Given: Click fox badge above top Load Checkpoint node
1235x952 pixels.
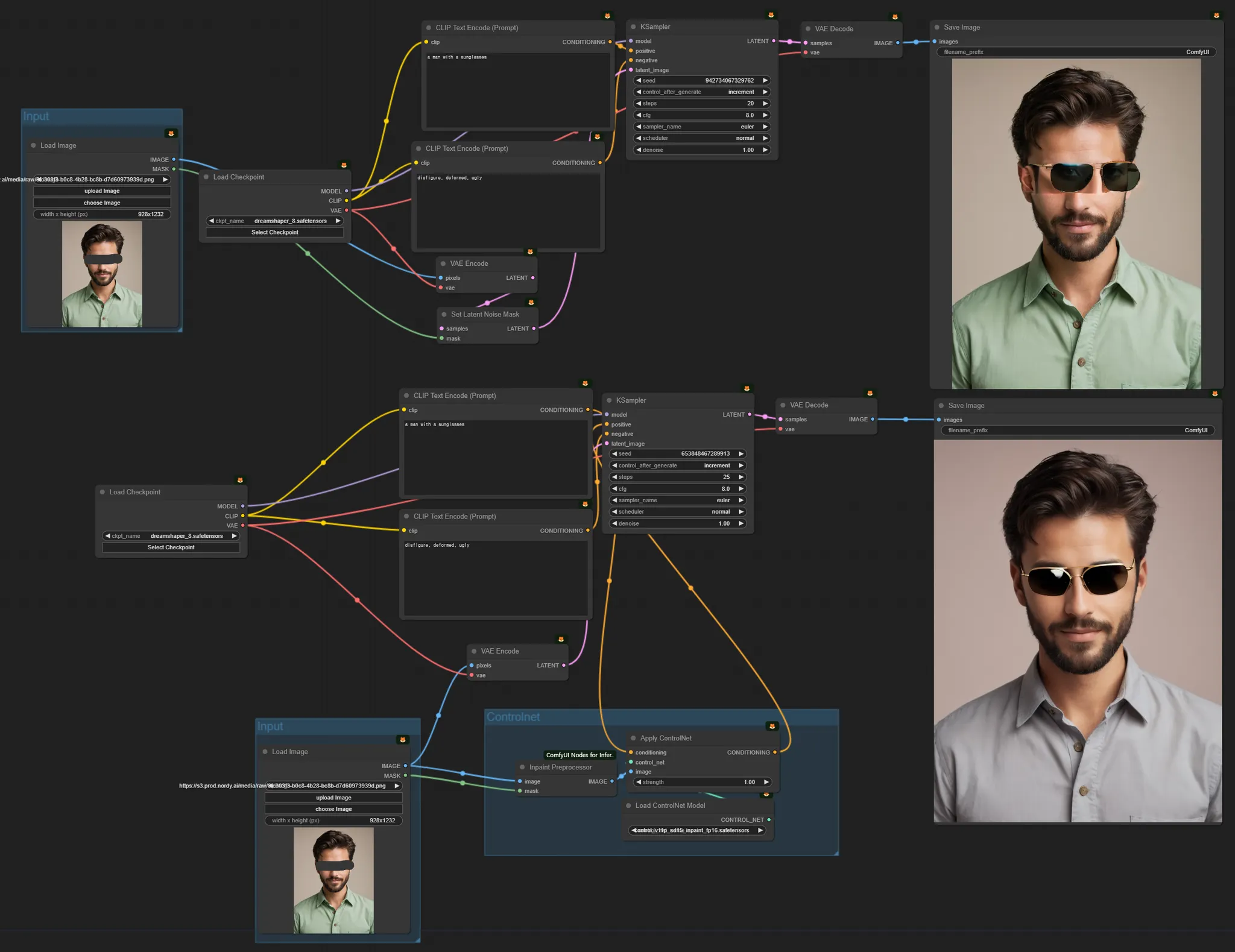Looking at the screenshot, I should 344,165.
